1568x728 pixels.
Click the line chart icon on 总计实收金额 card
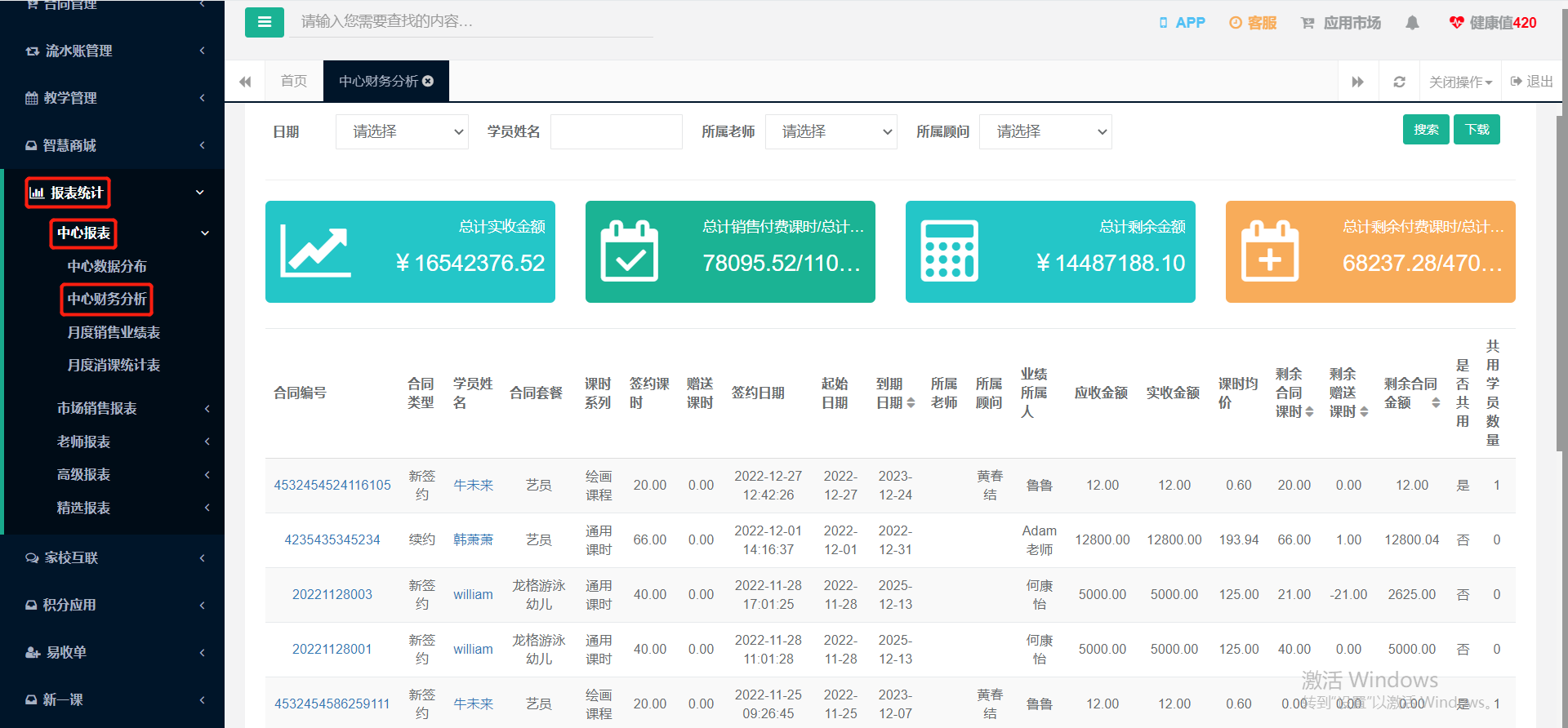(315, 251)
